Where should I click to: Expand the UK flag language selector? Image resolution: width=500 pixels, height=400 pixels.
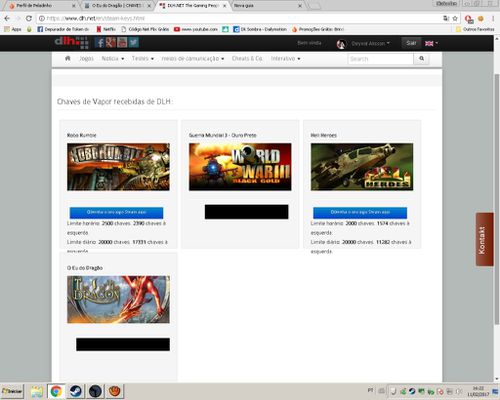click(431, 43)
